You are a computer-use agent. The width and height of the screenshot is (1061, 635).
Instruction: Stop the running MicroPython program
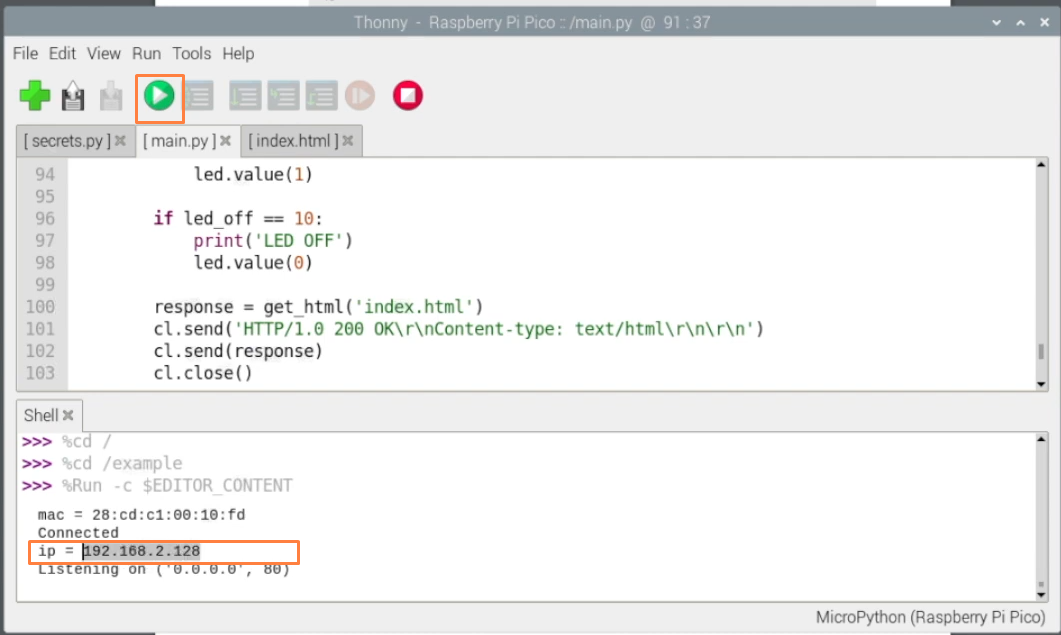coord(407,96)
